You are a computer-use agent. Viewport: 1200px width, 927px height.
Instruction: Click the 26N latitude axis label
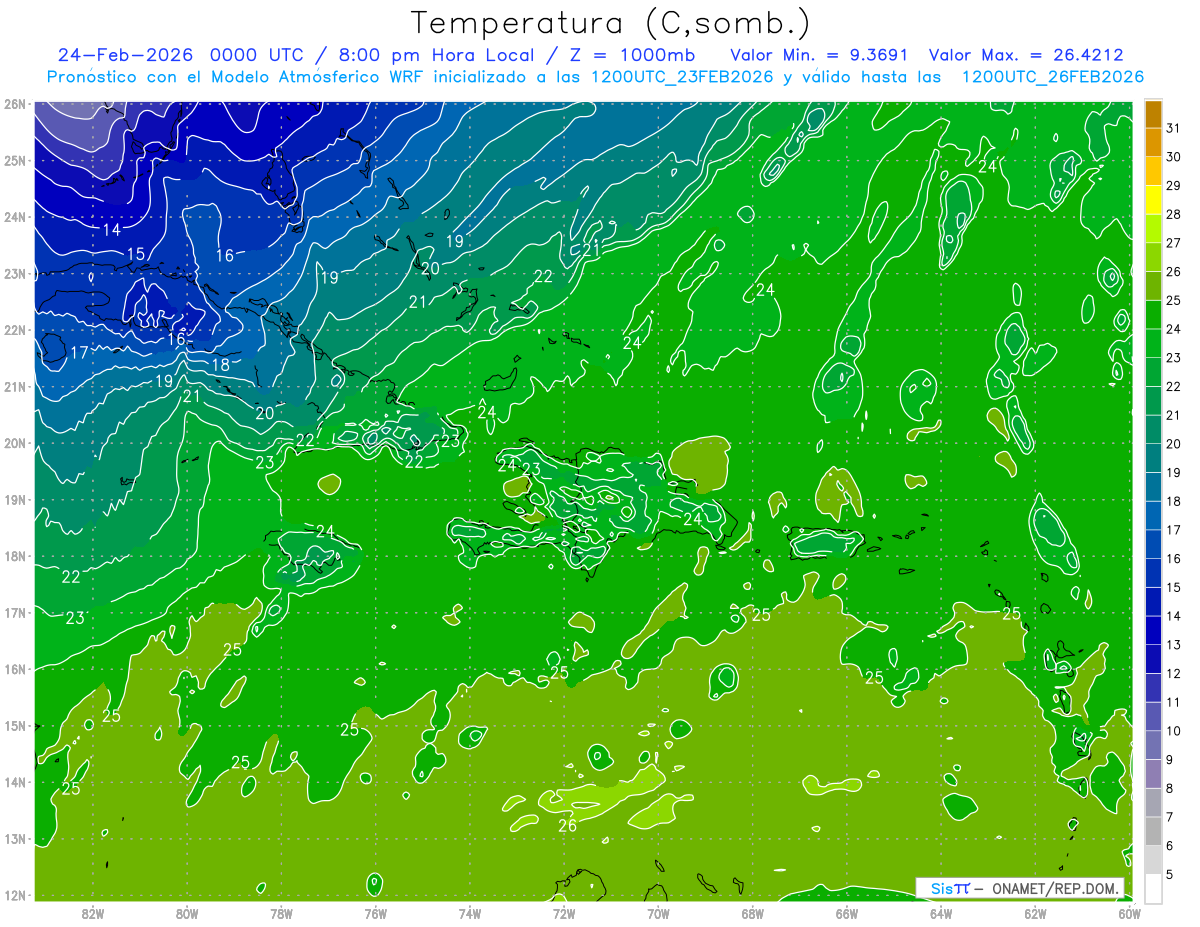point(14,104)
